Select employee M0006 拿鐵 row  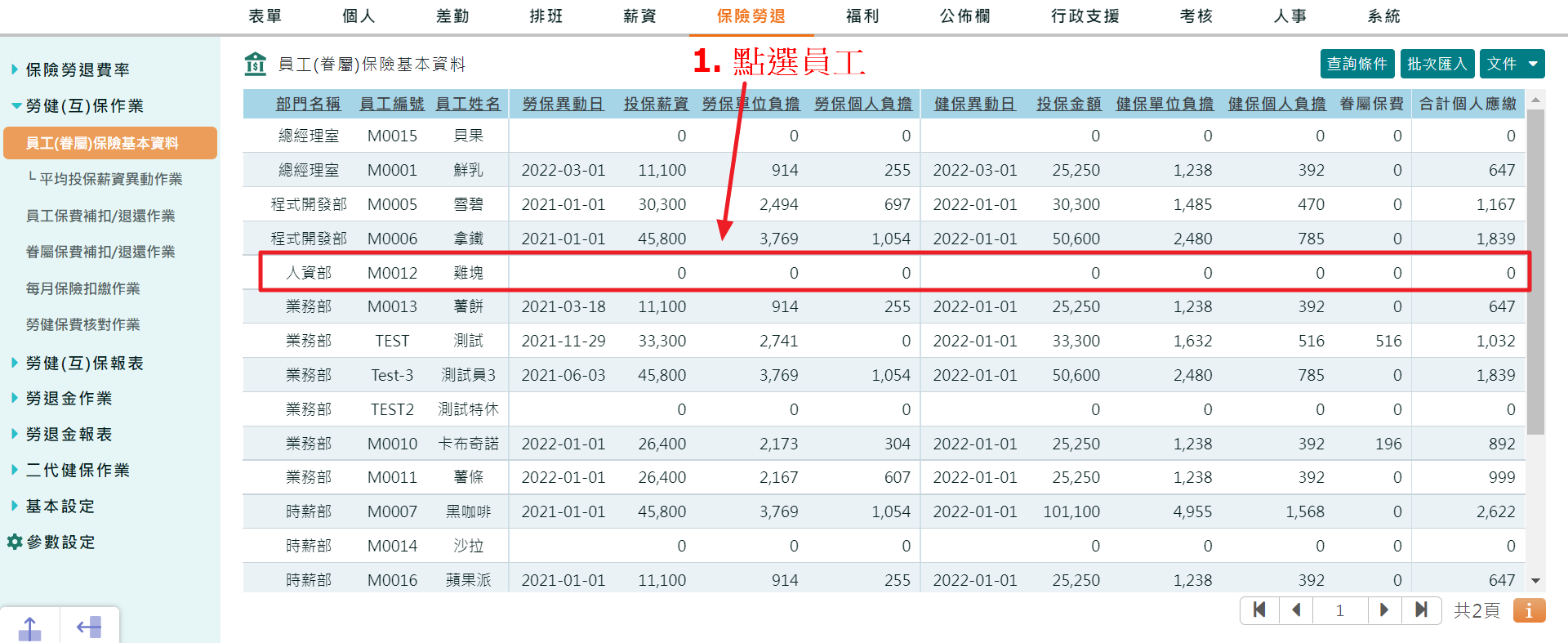pos(884,239)
